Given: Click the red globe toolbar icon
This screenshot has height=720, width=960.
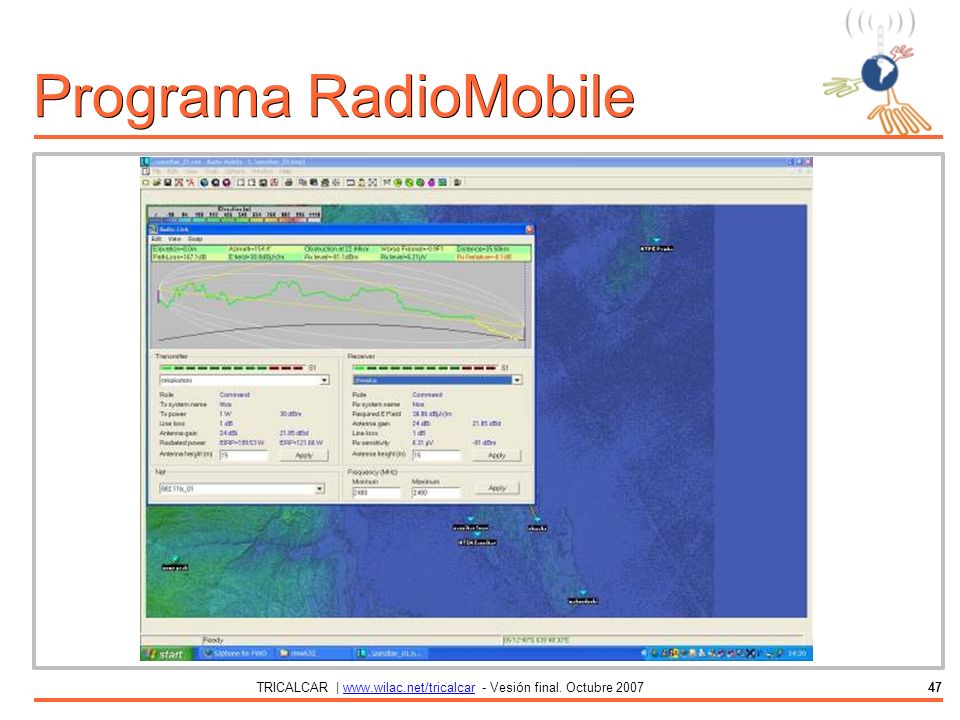Looking at the screenshot, I should [x=227, y=182].
